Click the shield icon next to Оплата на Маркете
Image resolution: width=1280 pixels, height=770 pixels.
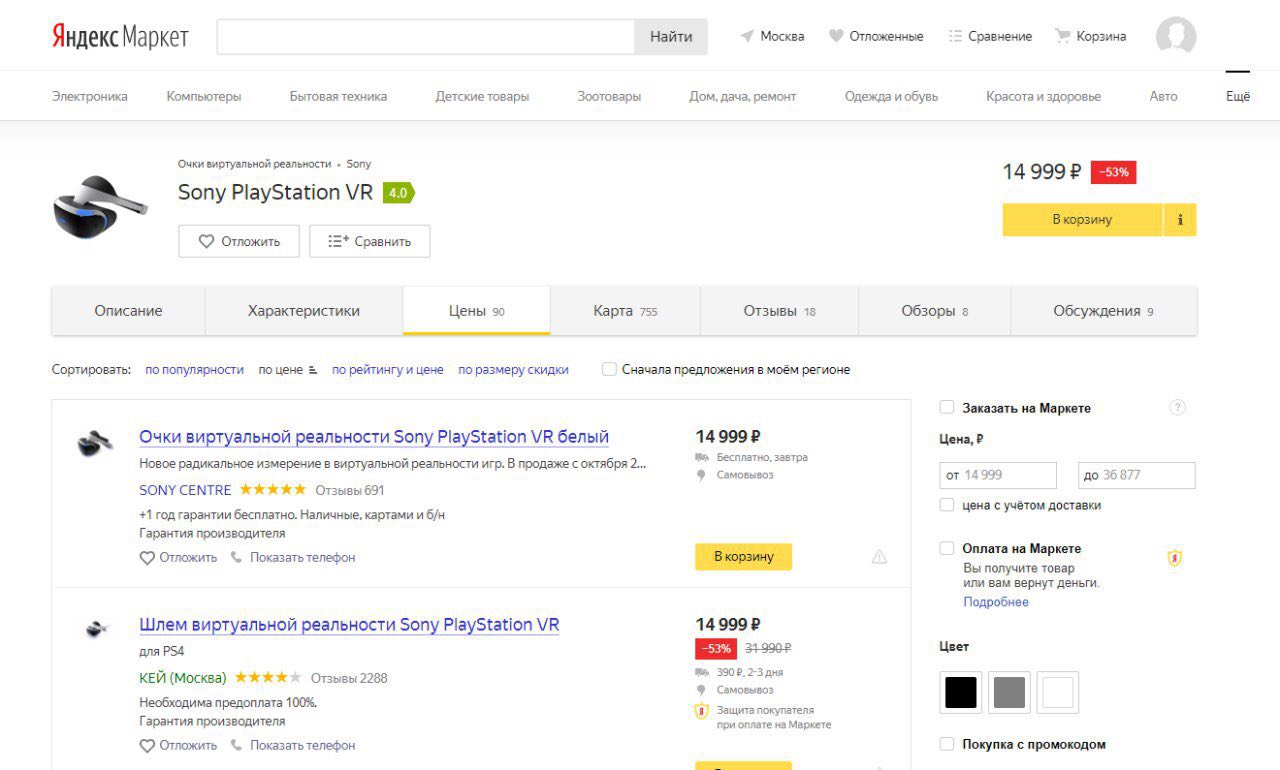[x=1175, y=558]
